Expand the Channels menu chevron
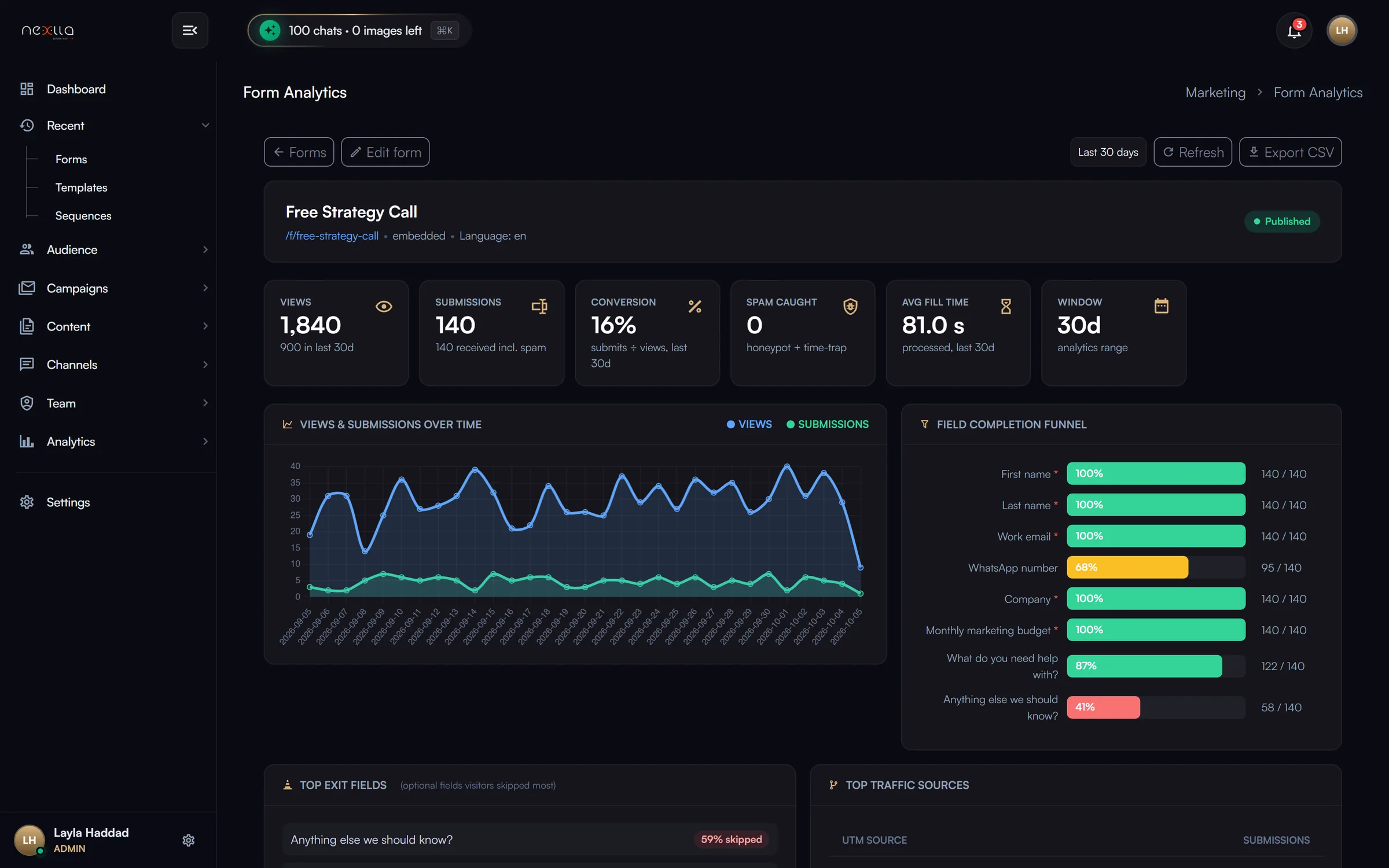This screenshot has height=868, width=1389. click(x=205, y=364)
